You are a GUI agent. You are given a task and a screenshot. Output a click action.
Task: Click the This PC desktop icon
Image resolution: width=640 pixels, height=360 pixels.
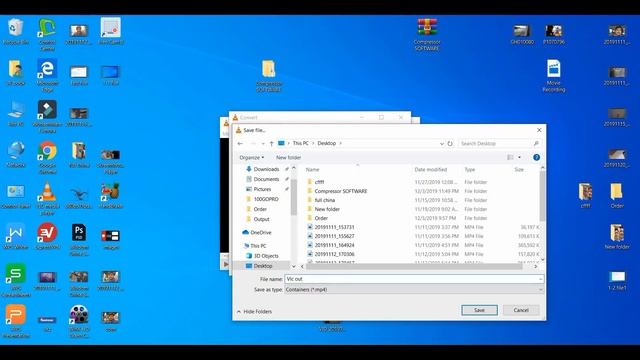16,113
